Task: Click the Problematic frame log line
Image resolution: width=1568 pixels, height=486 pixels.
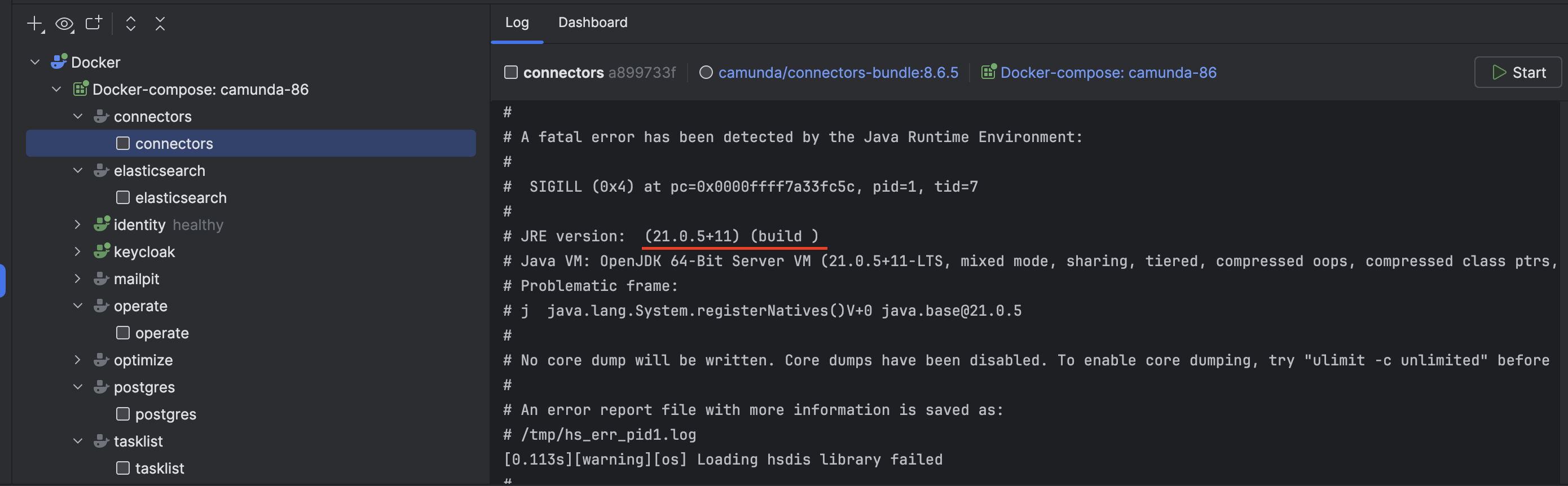Action: pyautogui.click(x=591, y=286)
